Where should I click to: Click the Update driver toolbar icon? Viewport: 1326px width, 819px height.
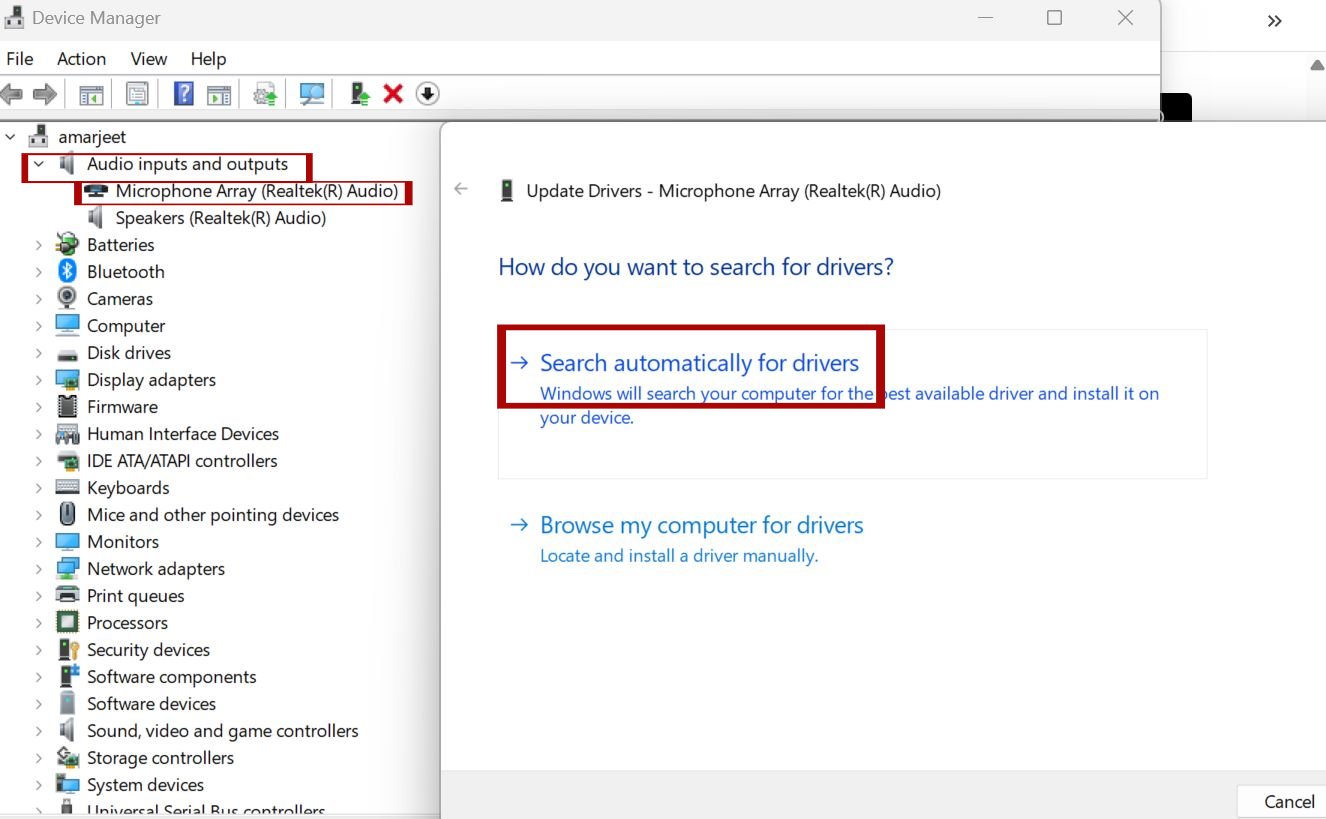pos(359,93)
